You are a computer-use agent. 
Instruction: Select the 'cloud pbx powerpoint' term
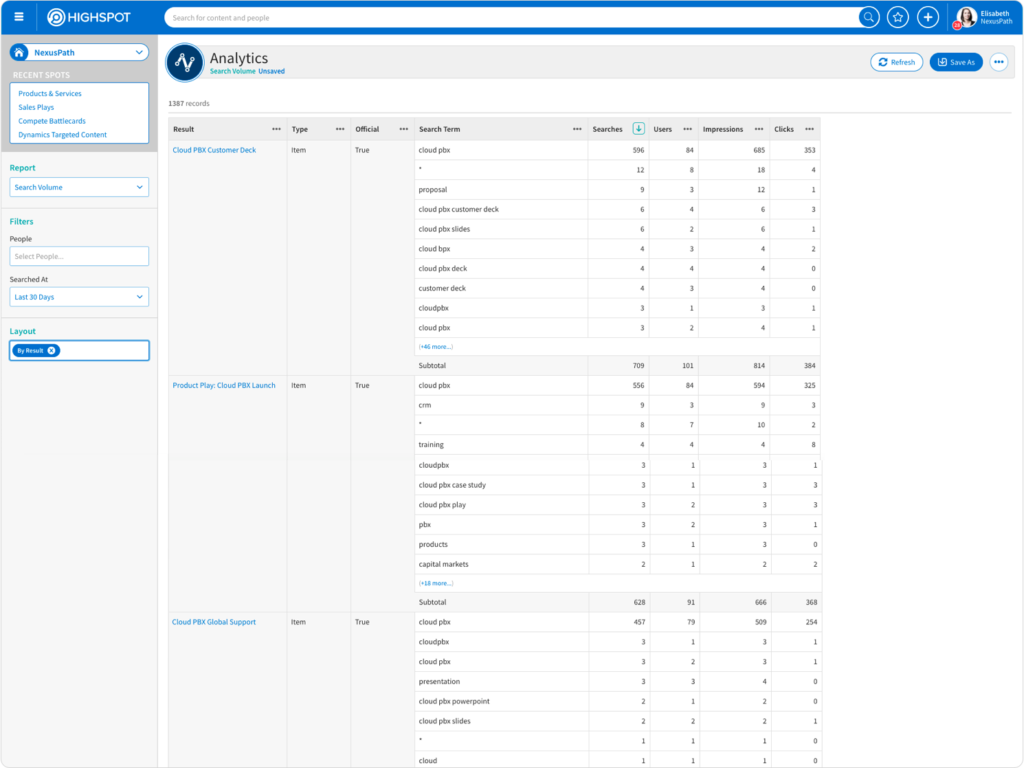pos(454,701)
